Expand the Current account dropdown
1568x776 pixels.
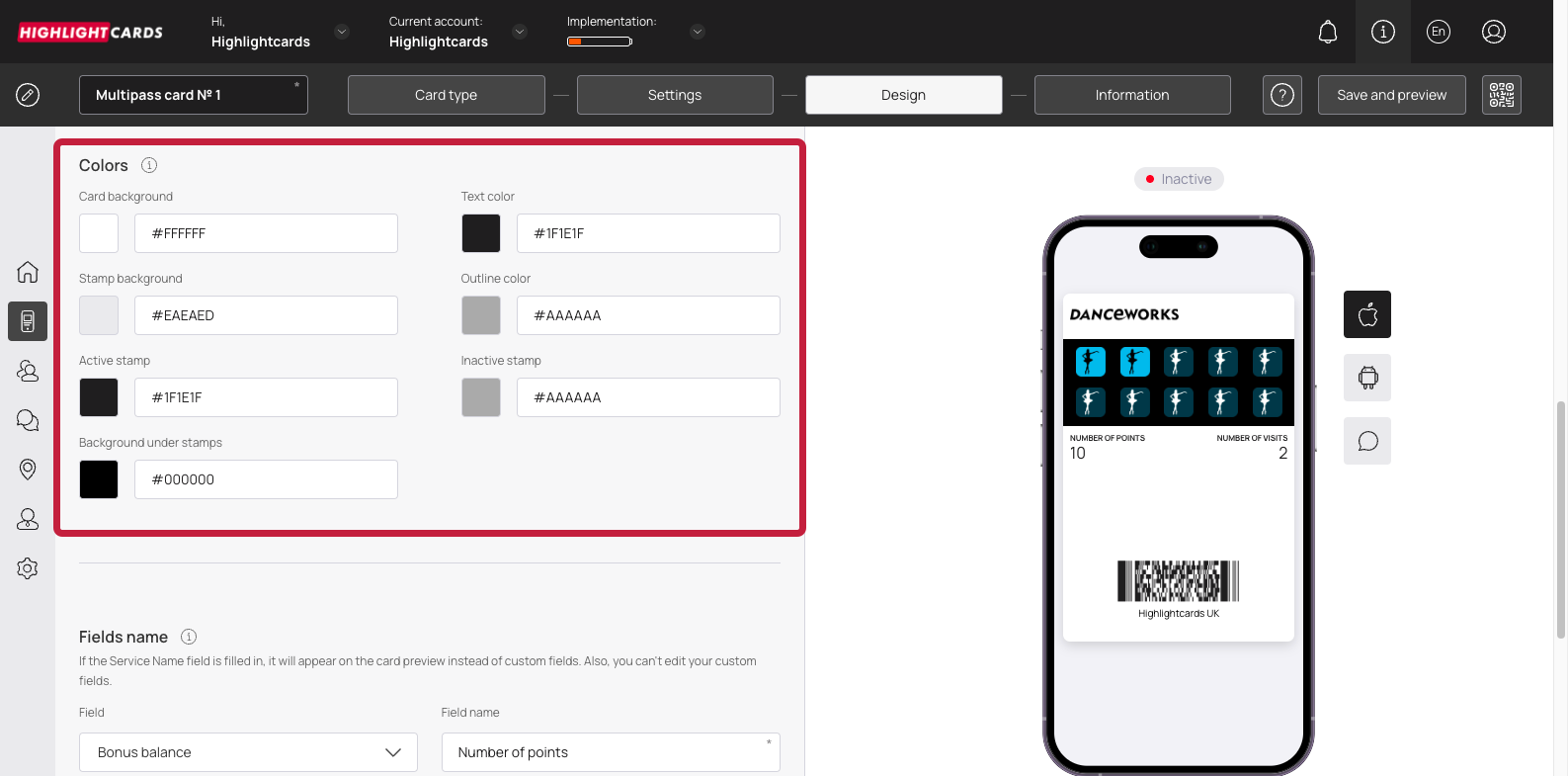520,32
